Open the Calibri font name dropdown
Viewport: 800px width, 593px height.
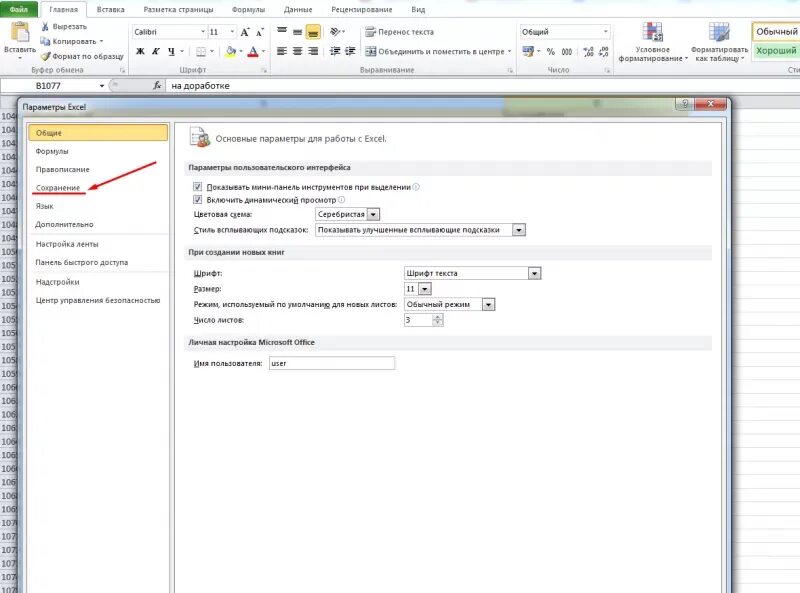pyautogui.click(x=203, y=32)
